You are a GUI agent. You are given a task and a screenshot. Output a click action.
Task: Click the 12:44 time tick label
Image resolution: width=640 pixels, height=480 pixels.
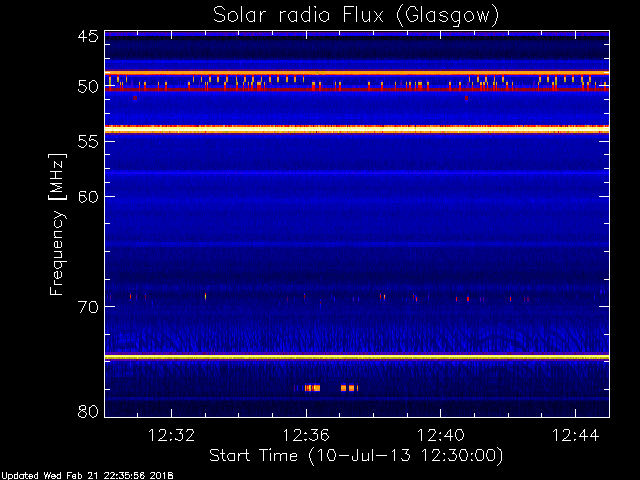(575, 435)
